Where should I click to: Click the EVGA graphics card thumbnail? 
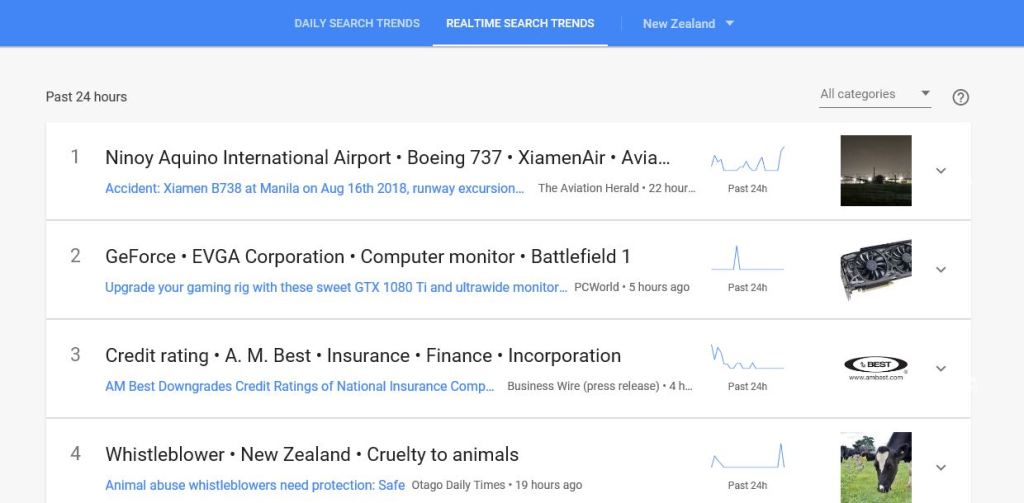click(875, 270)
